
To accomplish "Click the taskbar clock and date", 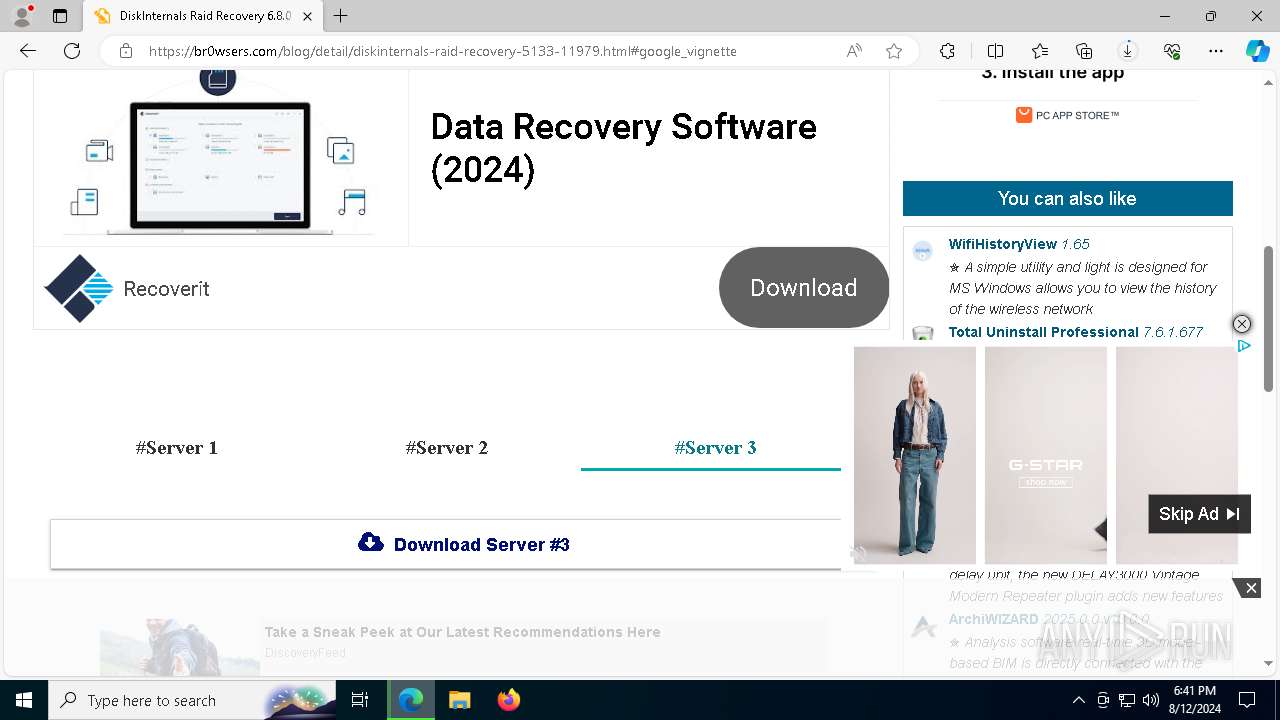I will click(x=1194, y=700).
